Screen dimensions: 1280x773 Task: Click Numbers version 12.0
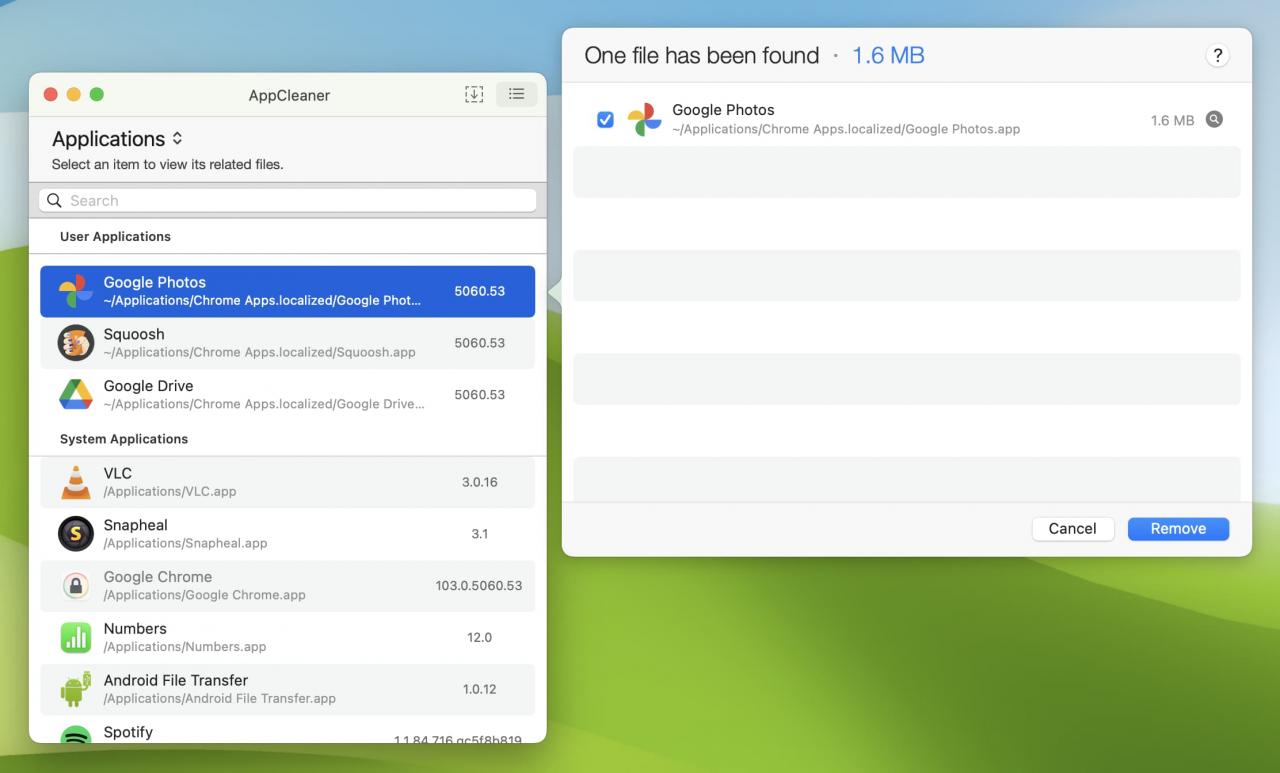coord(480,637)
